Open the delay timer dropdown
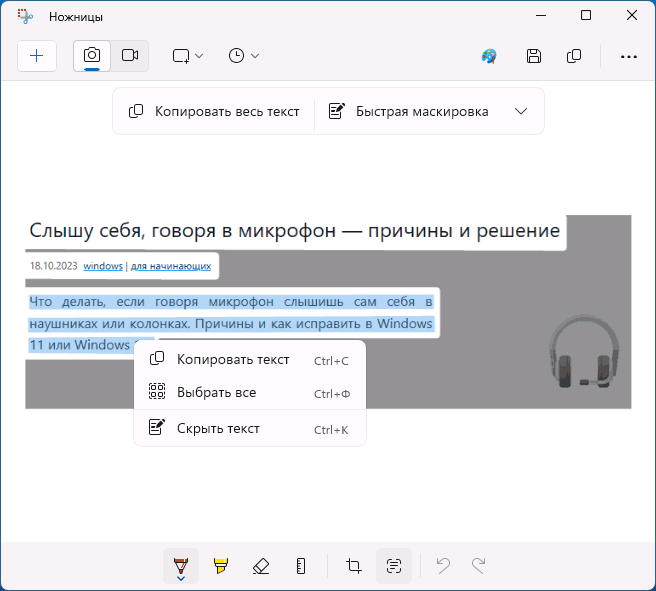 (244, 56)
